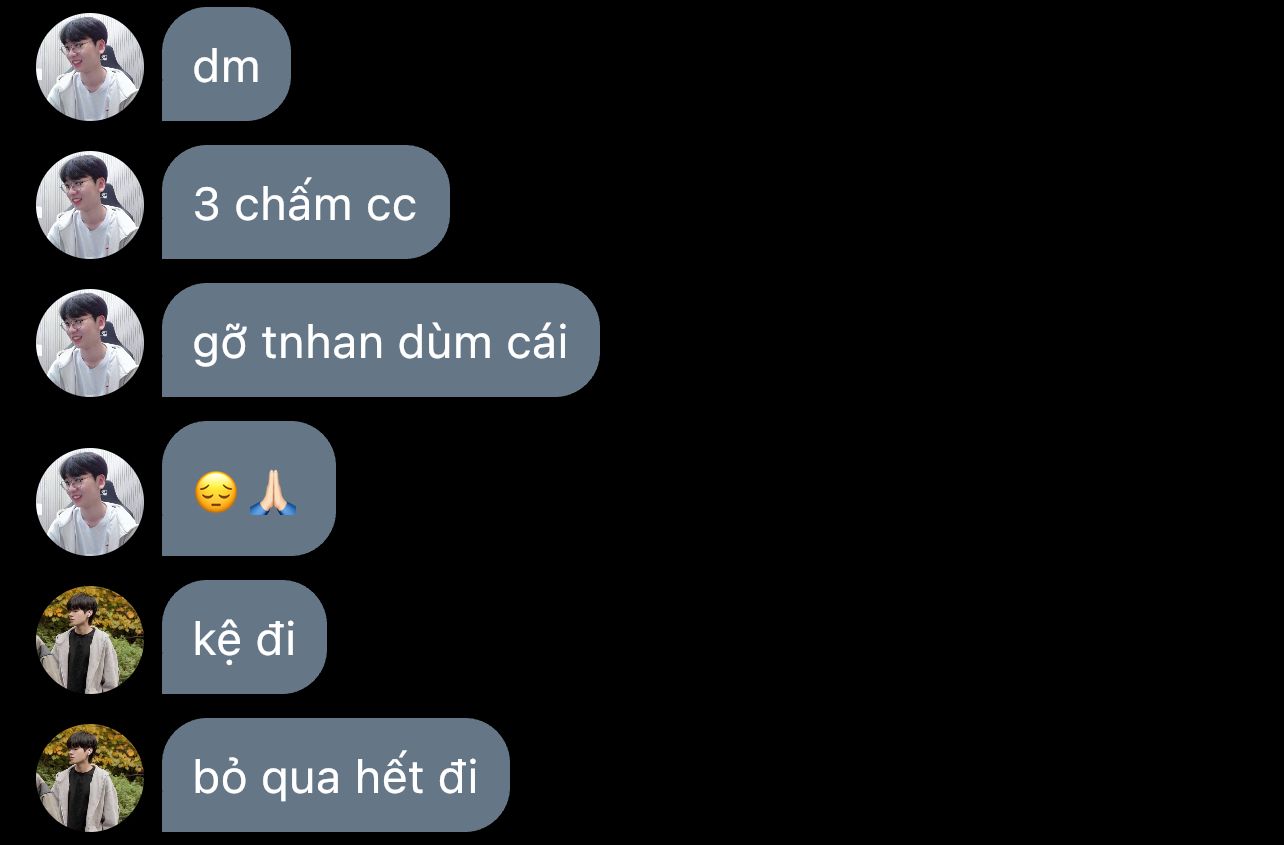Click the pensive face emoji
Image resolution: width=1284 pixels, height=845 pixels.
216,493
